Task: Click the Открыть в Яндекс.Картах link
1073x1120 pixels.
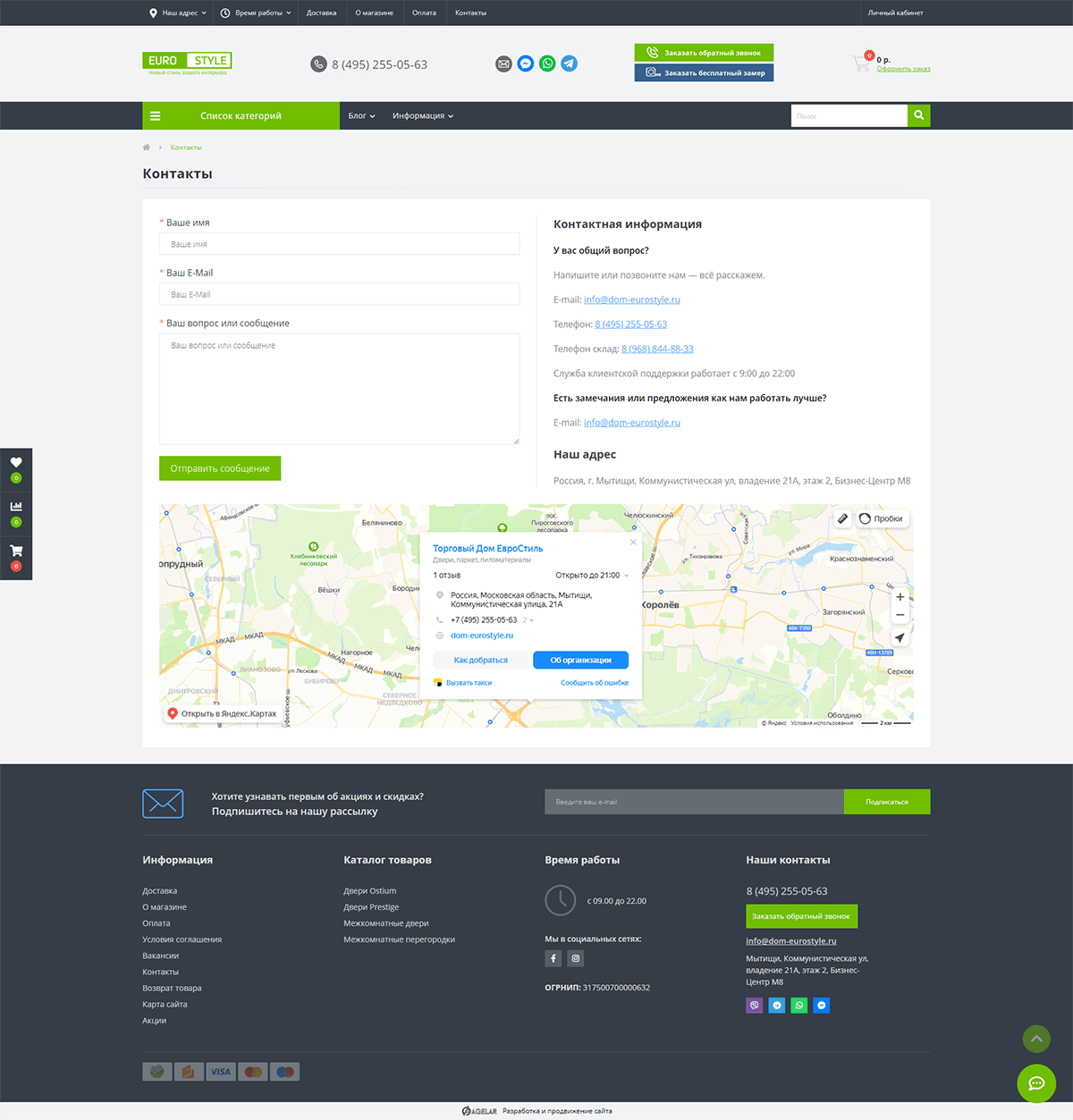Action: coord(222,713)
